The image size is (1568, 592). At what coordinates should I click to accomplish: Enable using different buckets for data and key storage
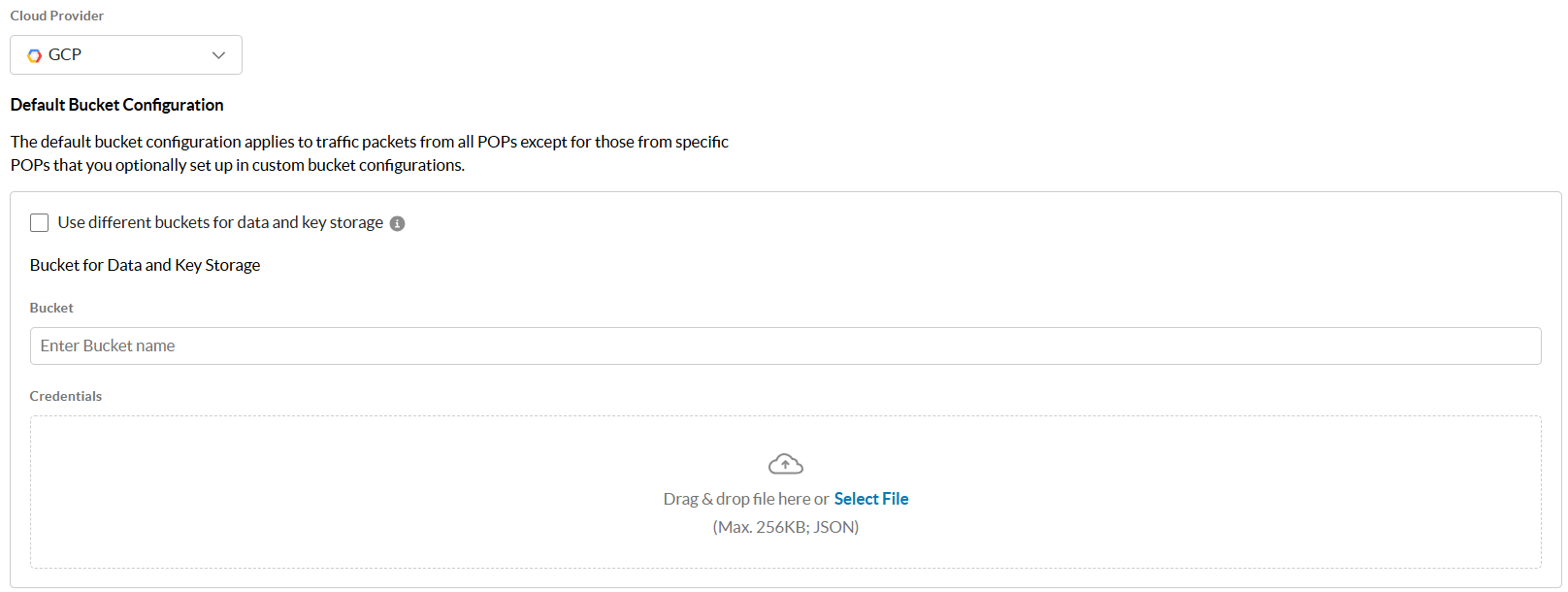tap(39, 222)
